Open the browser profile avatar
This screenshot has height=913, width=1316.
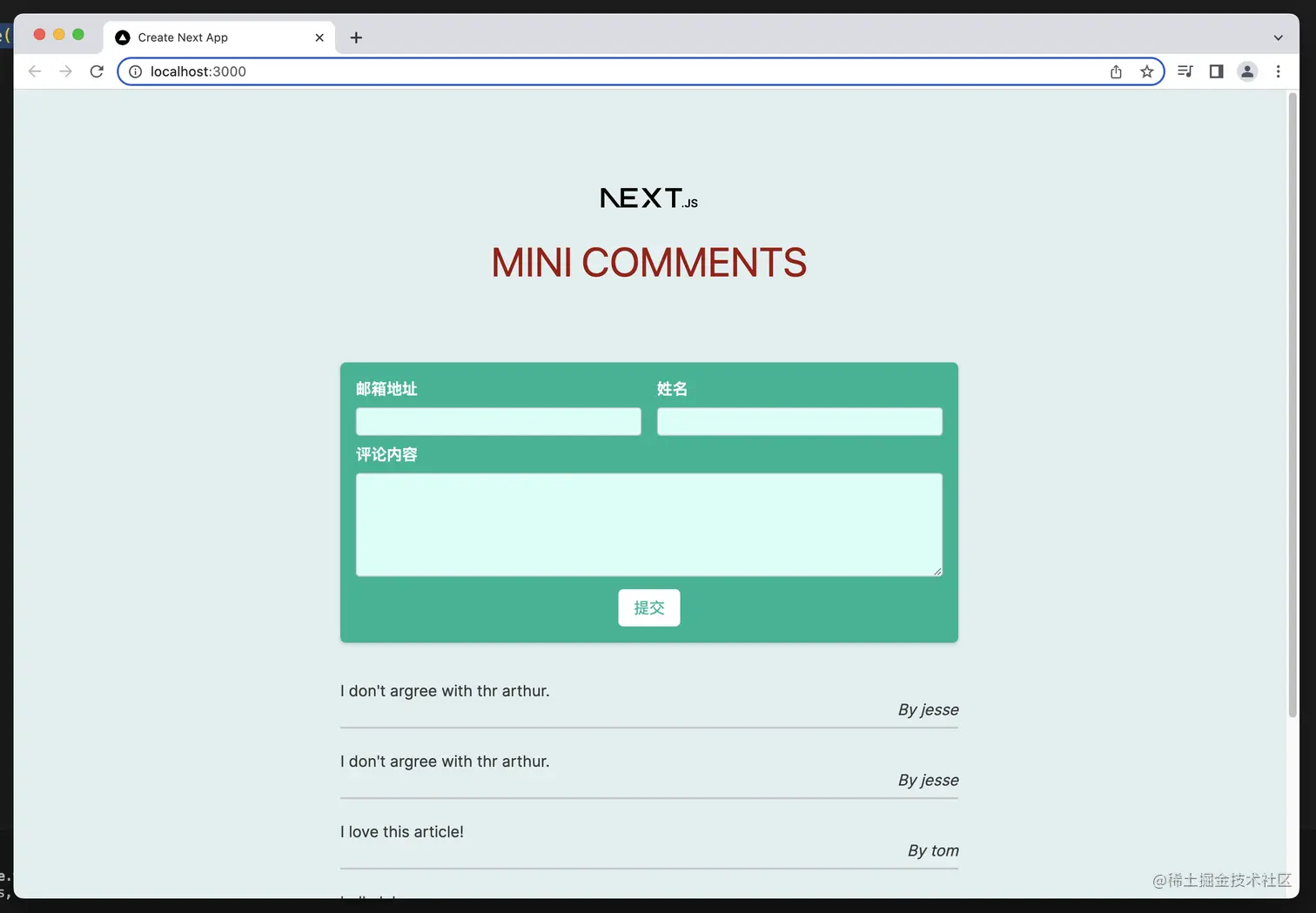[x=1247, y=71]
